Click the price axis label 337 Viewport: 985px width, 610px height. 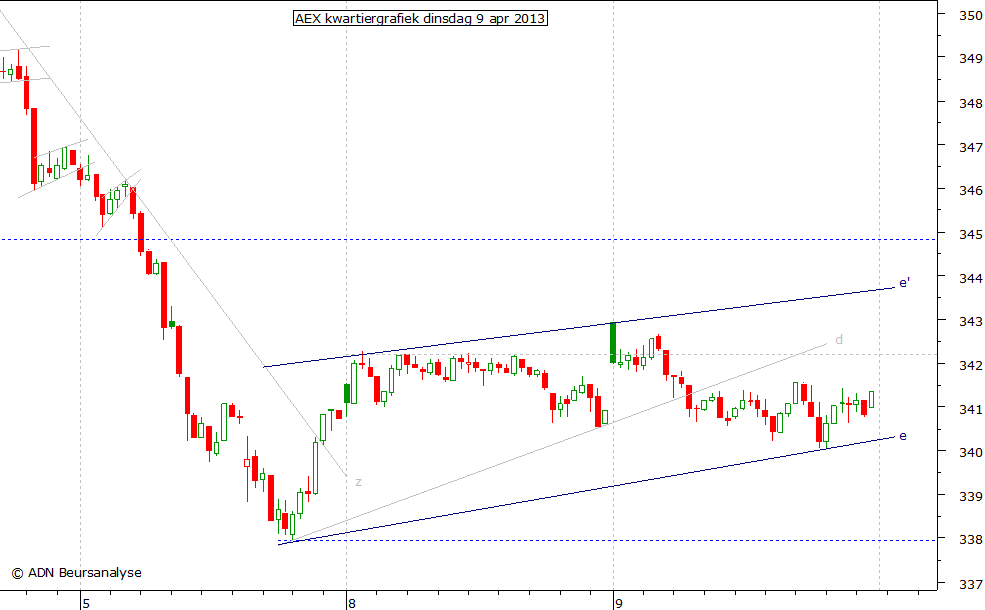pos(970,584)
